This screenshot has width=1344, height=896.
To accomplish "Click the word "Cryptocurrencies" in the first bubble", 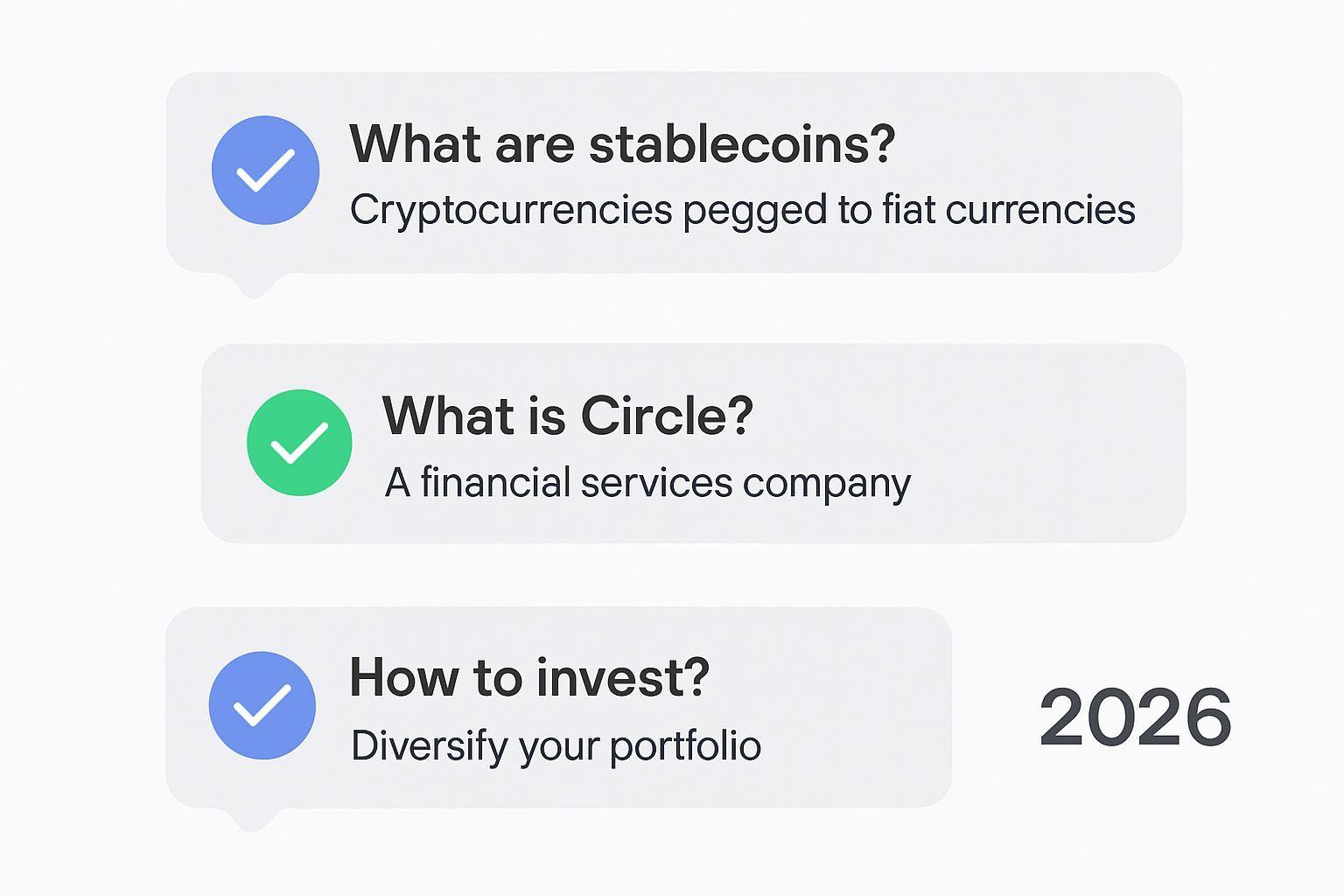I will point(511,211).
